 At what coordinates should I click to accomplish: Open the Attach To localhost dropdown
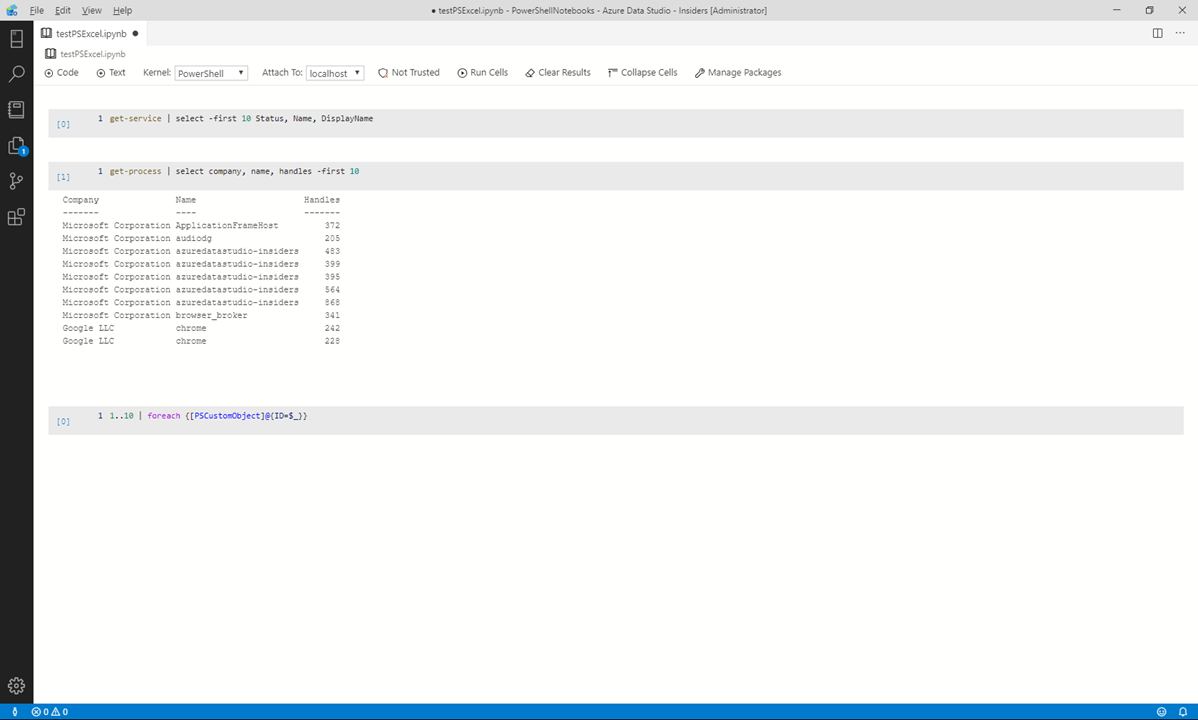(x=335, y=73)
